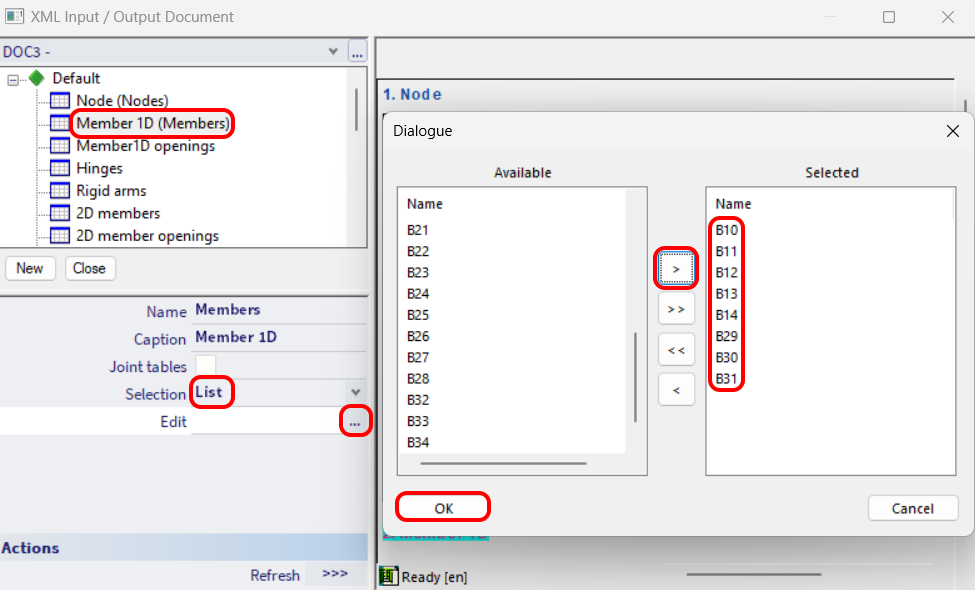The width and height of the screenshot is (975, 590).
Task: Move selected item right with > button
Action: point(676,269)
